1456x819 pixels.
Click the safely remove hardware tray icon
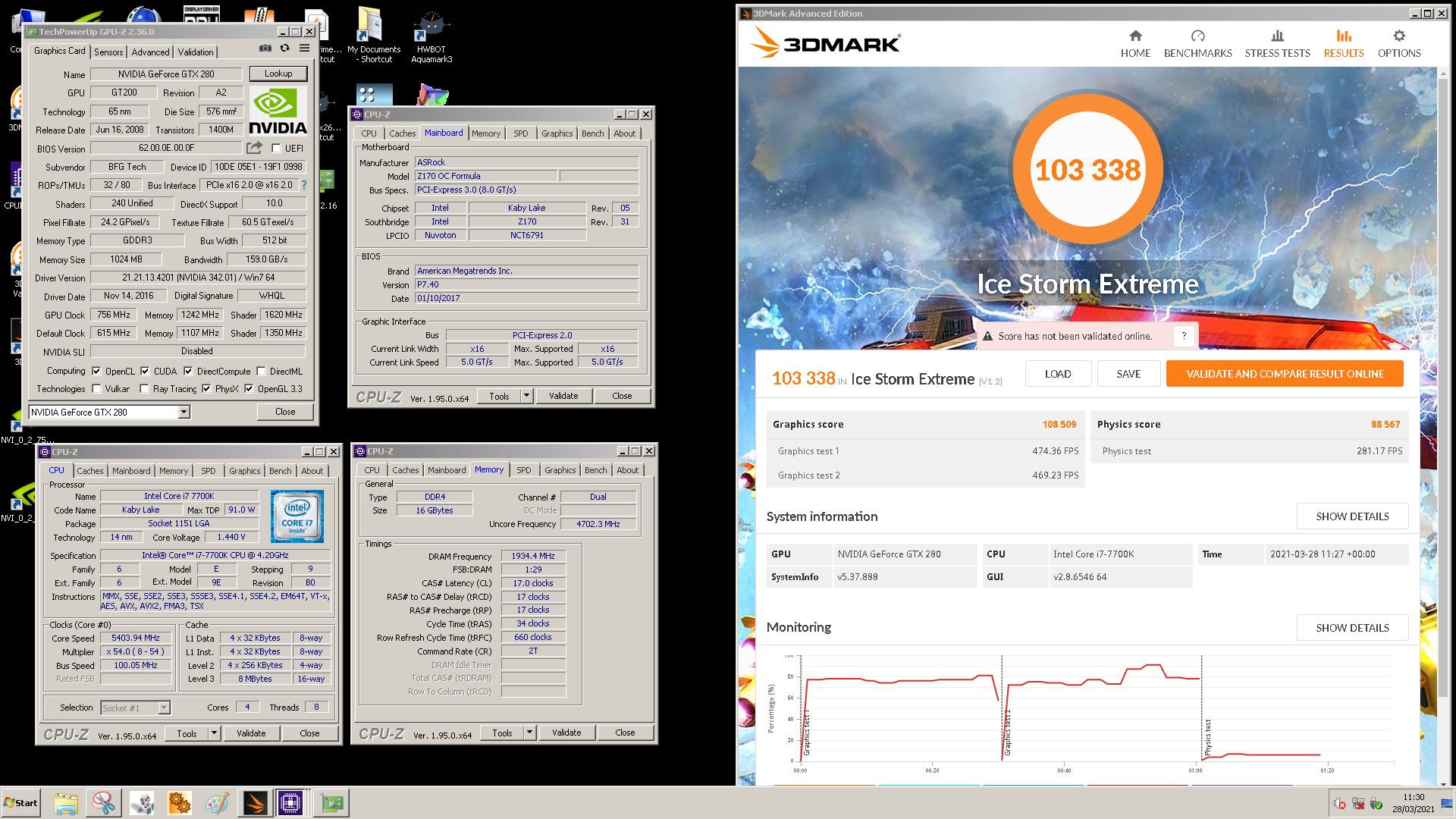click(x=1376, y=804)
